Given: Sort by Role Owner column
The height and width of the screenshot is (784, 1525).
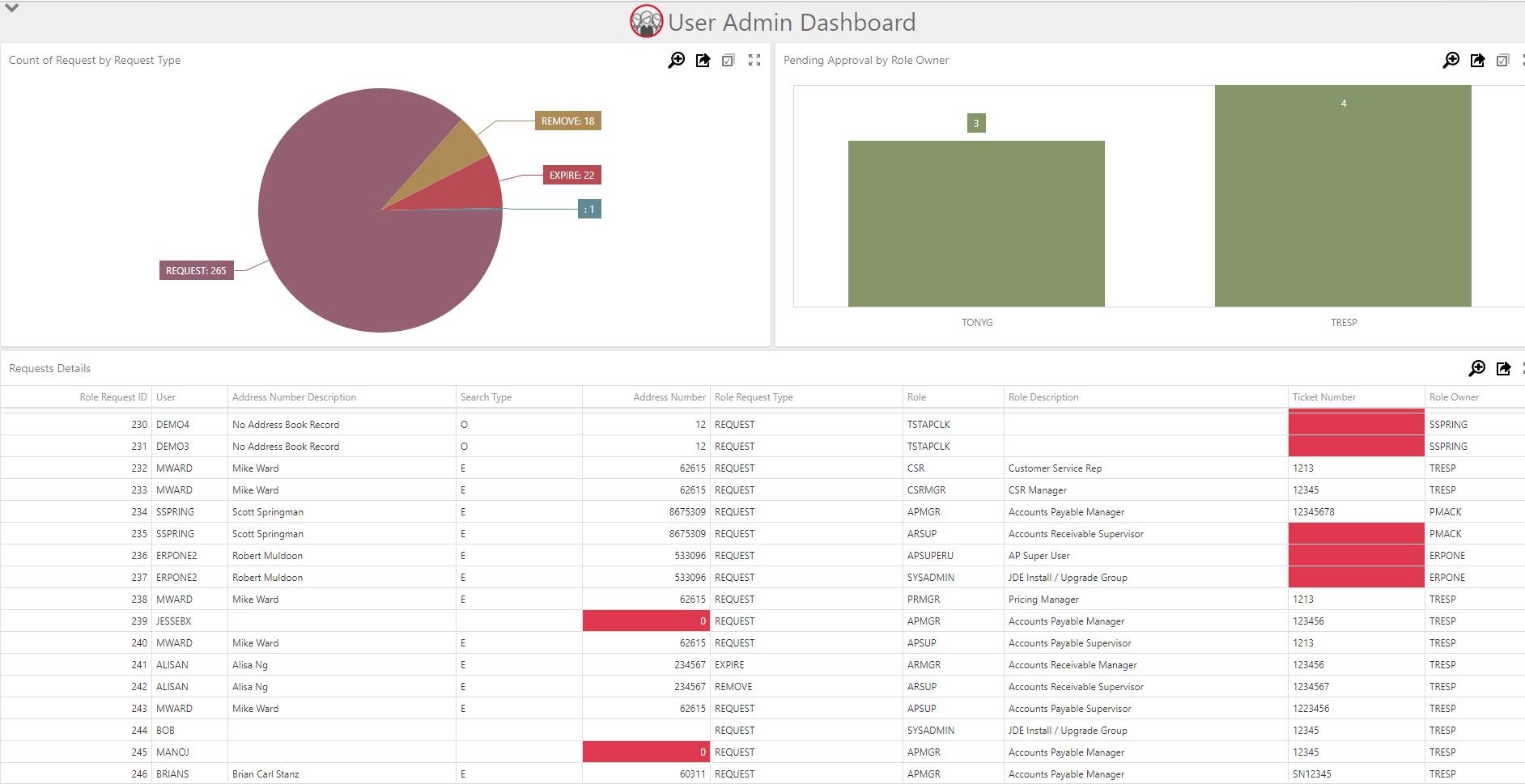Looking at the screenshot, I should tap(1454, 397).
